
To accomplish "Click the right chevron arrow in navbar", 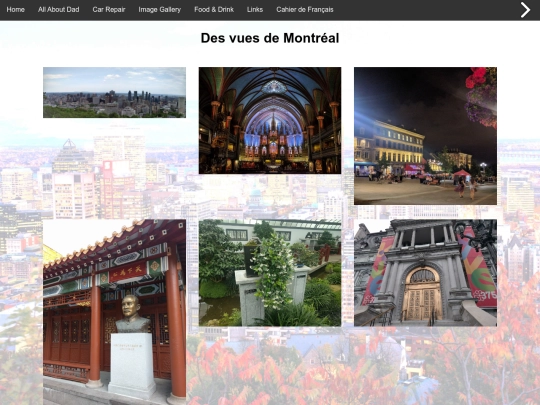I will [x=525, y=10].
